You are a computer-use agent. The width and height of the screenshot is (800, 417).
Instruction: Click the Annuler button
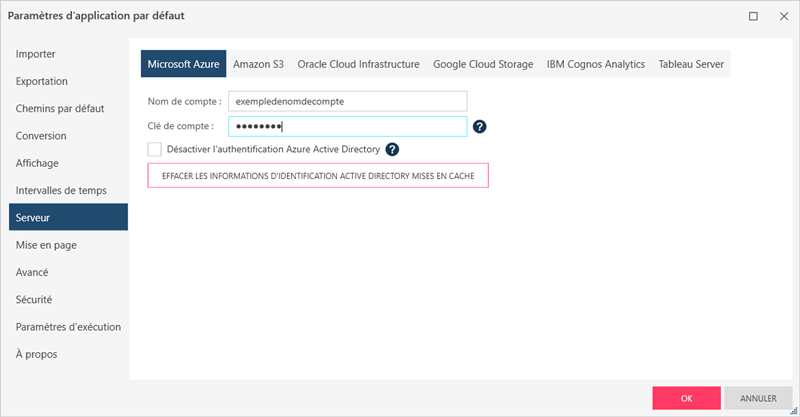coord(758,397)
